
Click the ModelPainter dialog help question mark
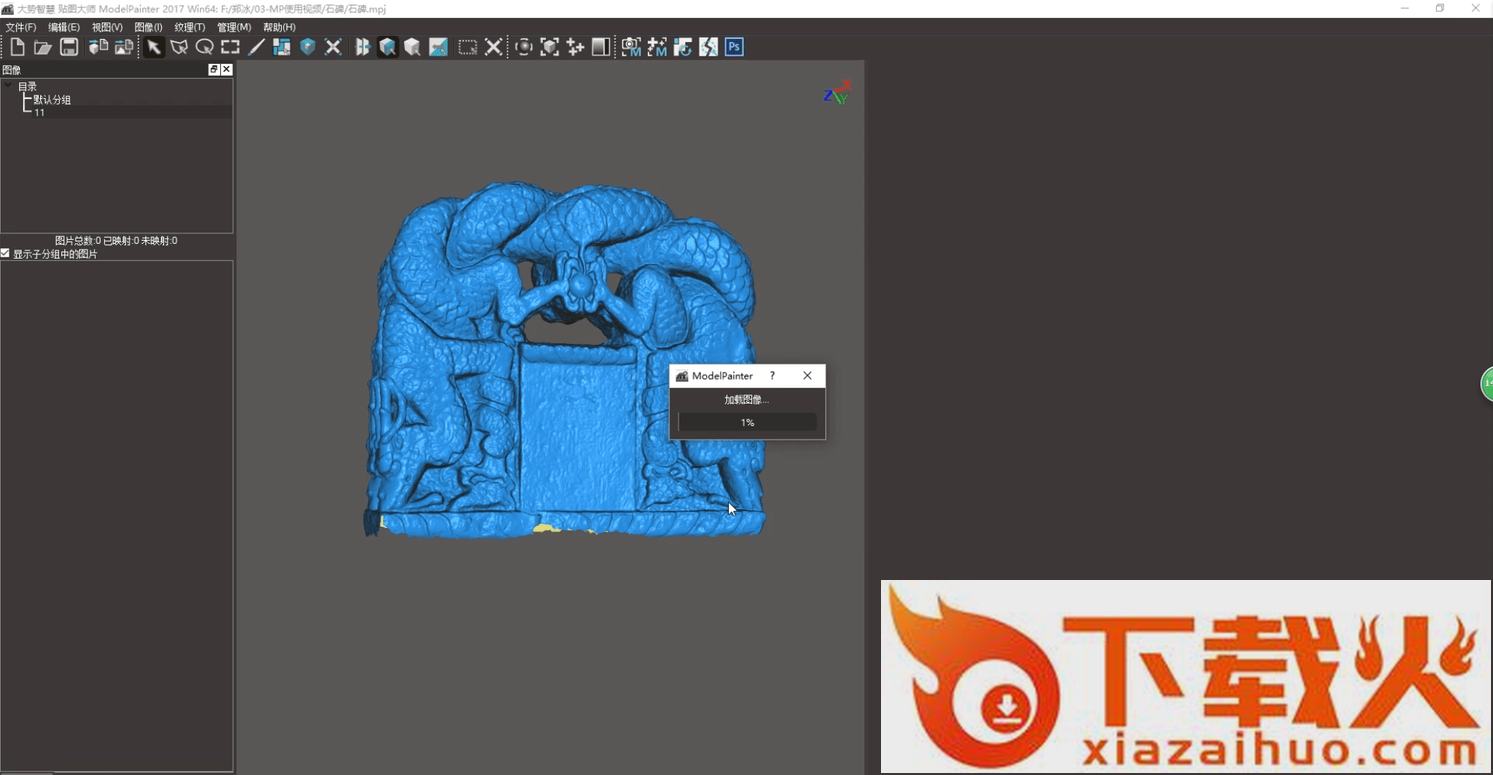pos(772,376)
